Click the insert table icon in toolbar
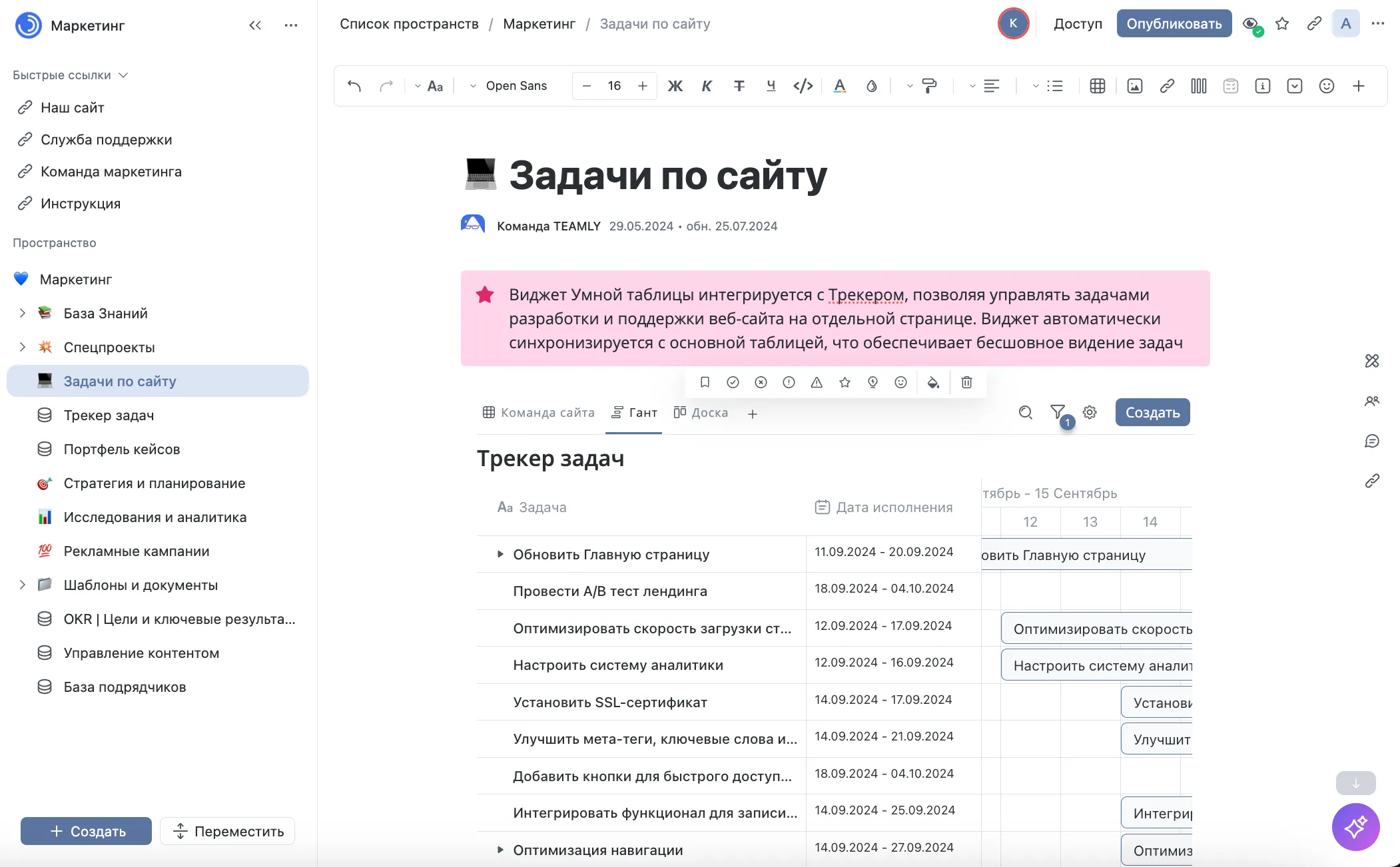The height and width of the screenshot is (867, 1400). pos(1098,86)
